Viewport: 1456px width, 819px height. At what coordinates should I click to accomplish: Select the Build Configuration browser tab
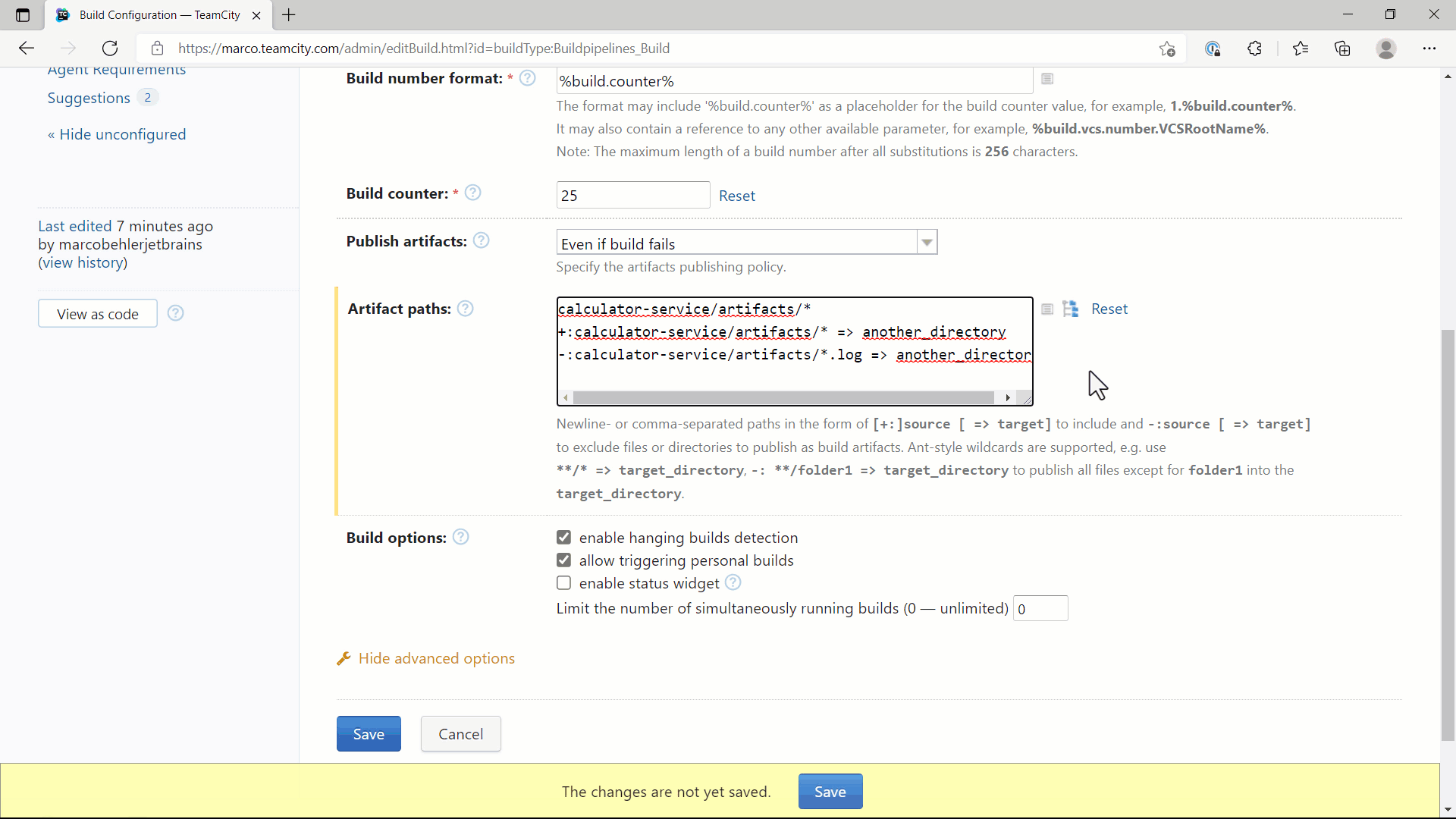[x=159, y=15]
